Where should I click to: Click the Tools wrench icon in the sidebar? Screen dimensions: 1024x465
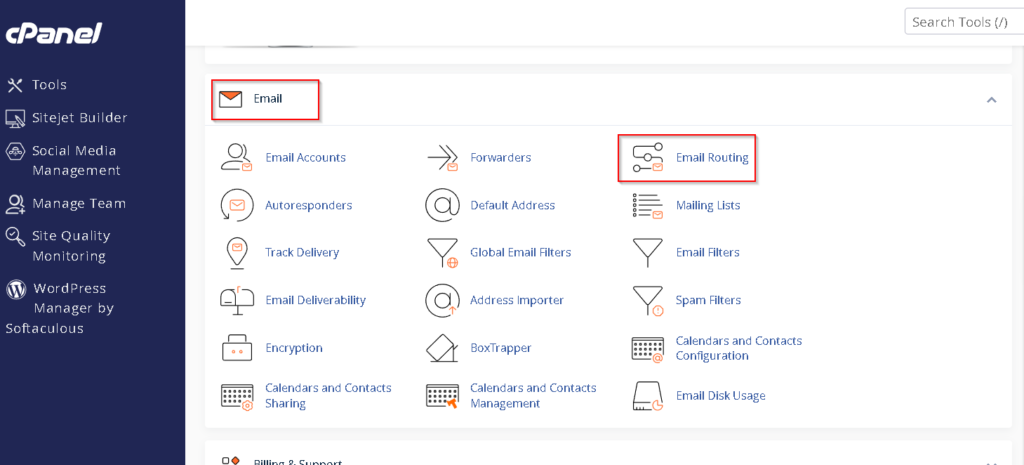pyautogui.click(x=14, y=85)
